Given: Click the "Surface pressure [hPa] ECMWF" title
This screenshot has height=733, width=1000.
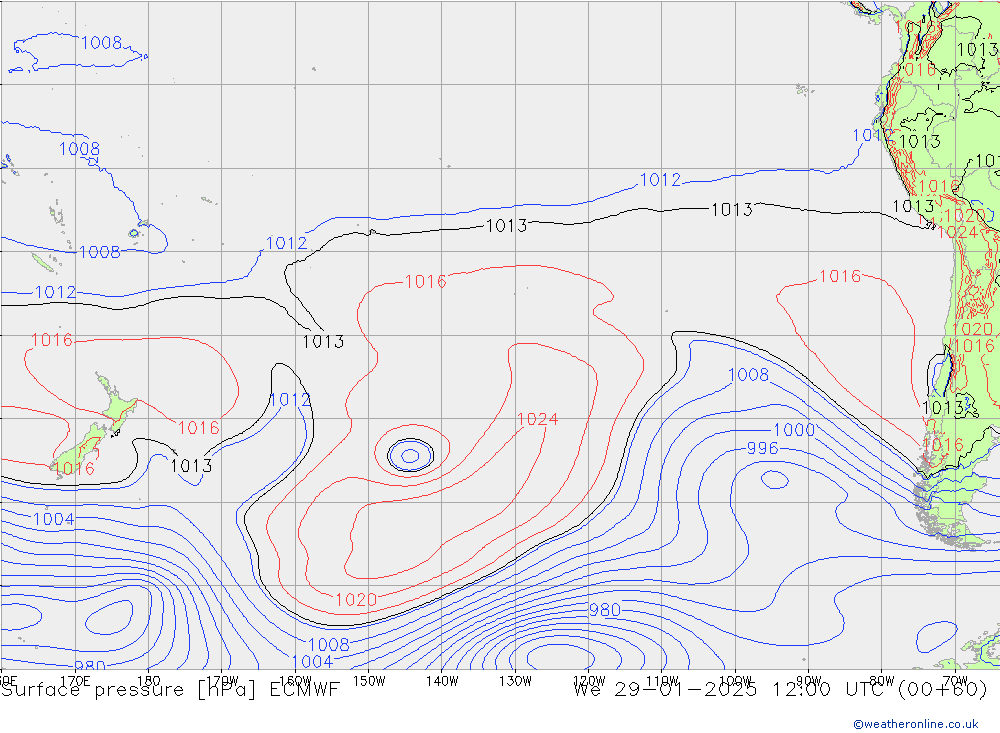Looking at the screenshot, I should click(x=170, y=690).
